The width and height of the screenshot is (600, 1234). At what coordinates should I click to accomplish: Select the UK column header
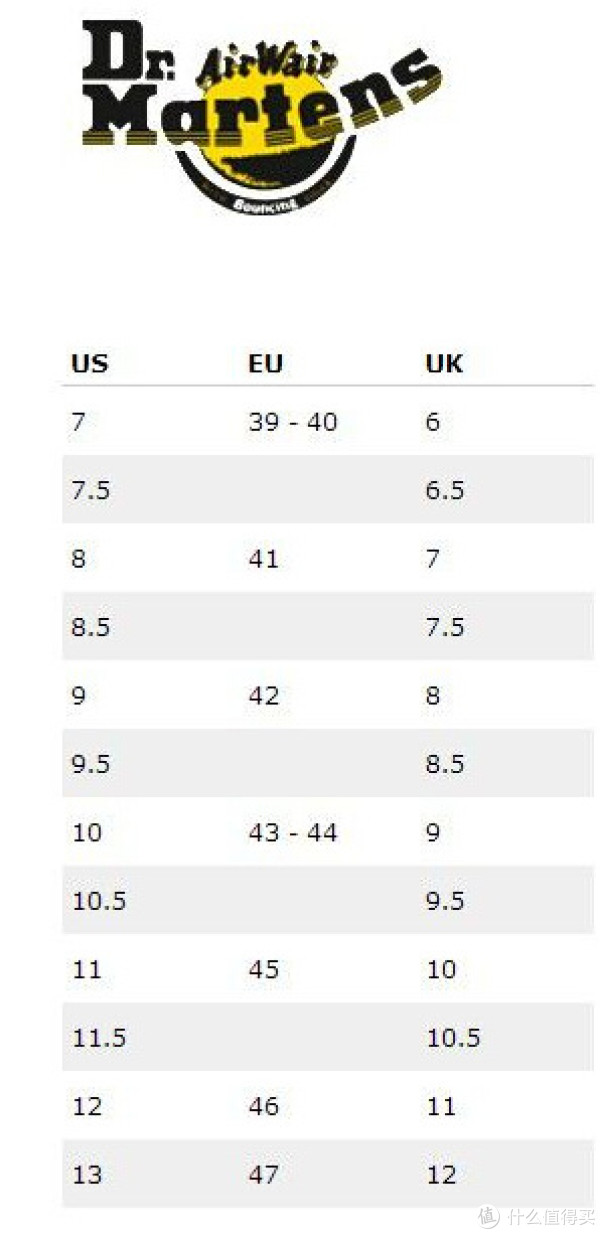444,364
